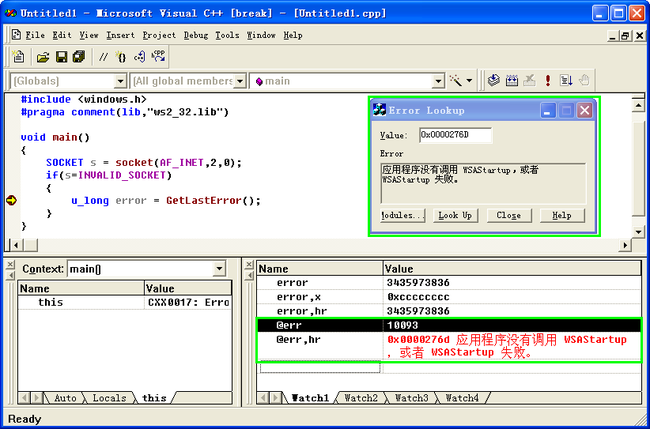Click the Go debug icon with arrow
Viewport: 650px width, 429px height.
coord(566,80)
